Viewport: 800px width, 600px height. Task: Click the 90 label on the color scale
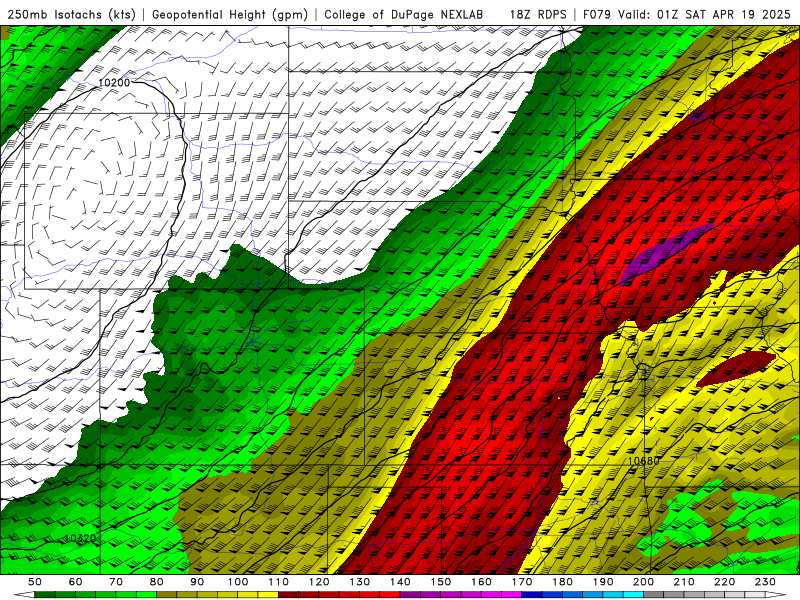click(197, 582)
